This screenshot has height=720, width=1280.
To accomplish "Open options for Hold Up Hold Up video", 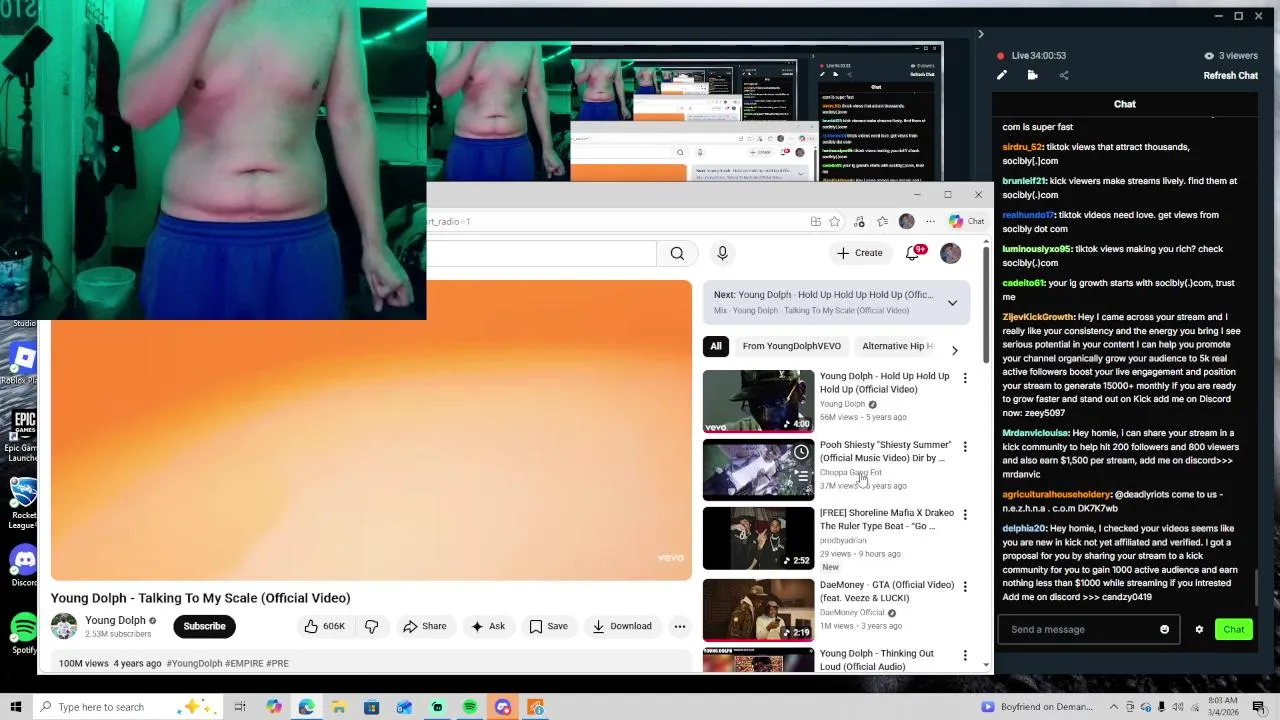I will pyautogui.click(x=965, y=378).
